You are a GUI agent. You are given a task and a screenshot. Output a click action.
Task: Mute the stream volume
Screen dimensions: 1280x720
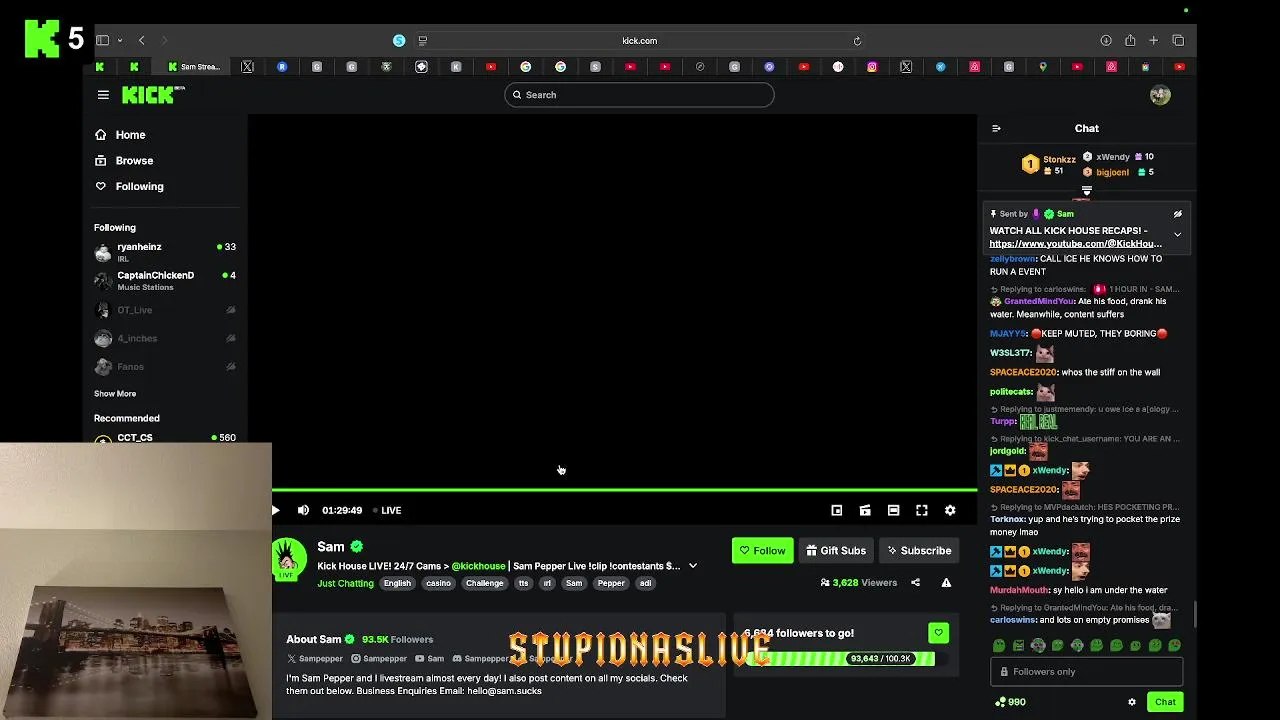[x=303, y=510]
